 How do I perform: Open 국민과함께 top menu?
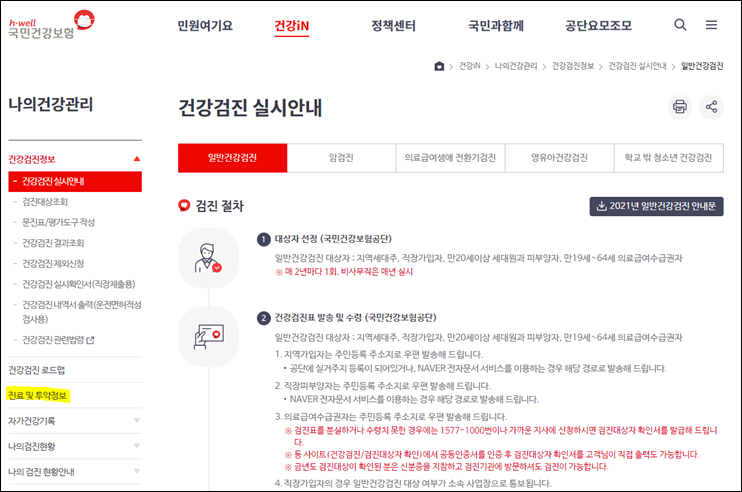(496, 26)
